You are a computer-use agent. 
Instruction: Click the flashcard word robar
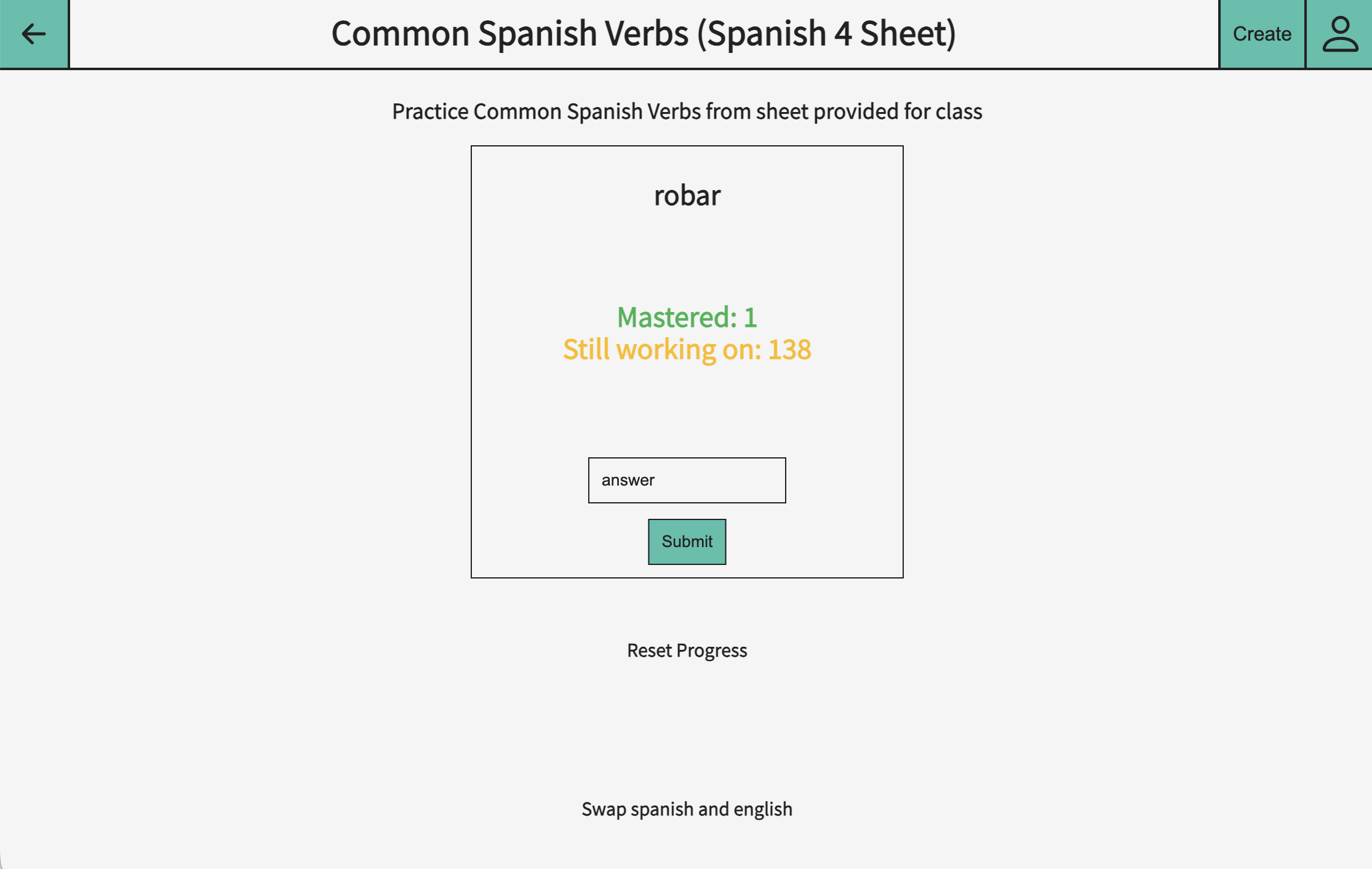click(x=687, y=196)
